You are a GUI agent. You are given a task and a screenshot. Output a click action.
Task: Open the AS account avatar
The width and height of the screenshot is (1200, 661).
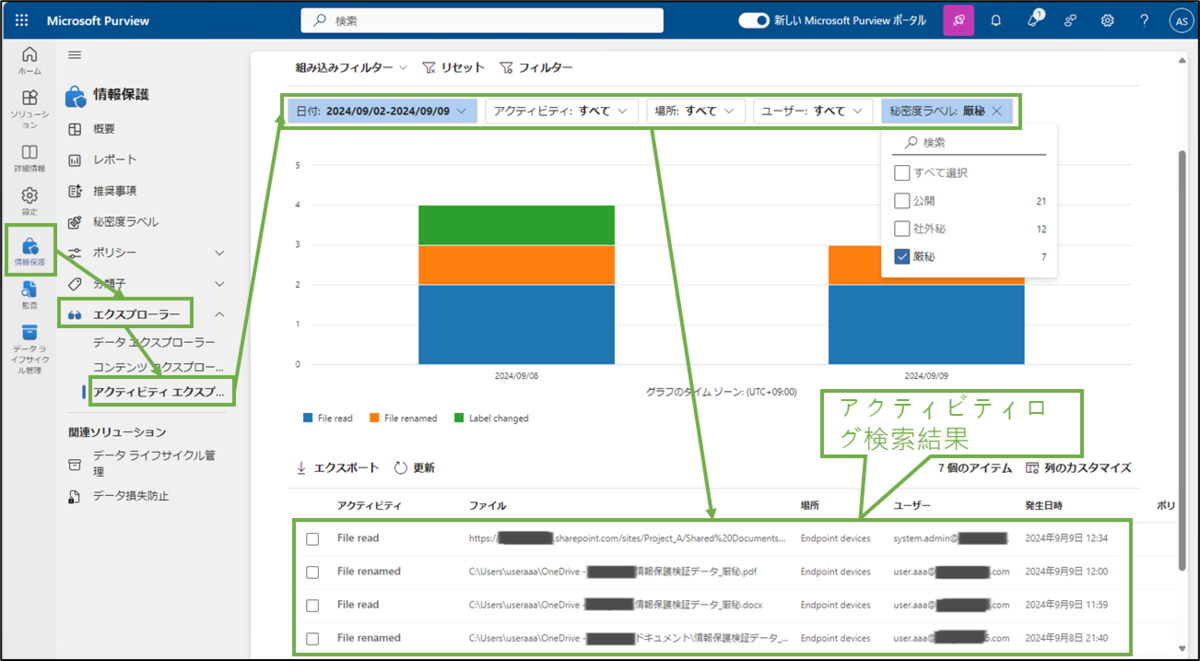[1180, 20]
